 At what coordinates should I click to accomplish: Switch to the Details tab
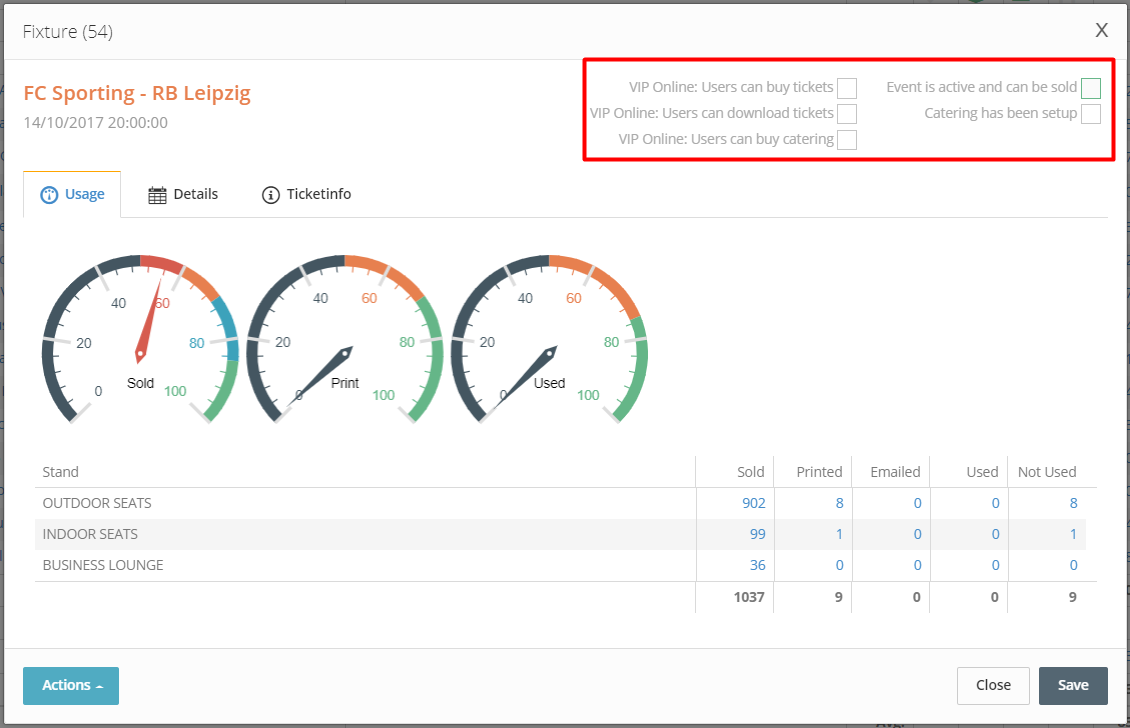click(183, 195)
